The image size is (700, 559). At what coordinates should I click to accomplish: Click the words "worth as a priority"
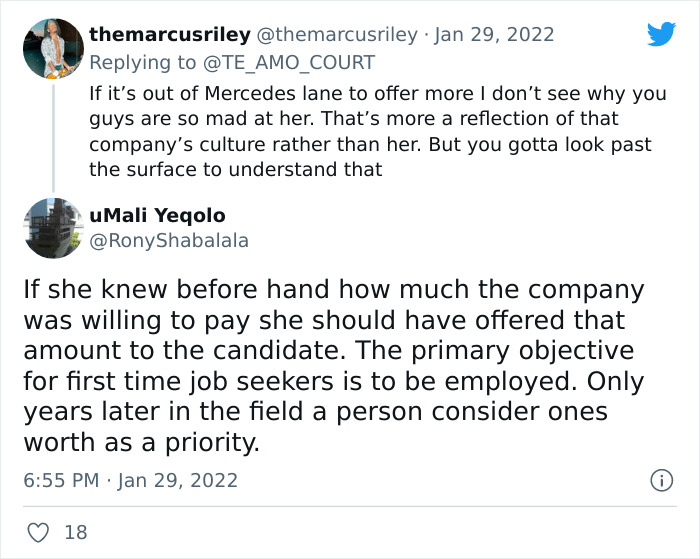[x=141, y=443]
